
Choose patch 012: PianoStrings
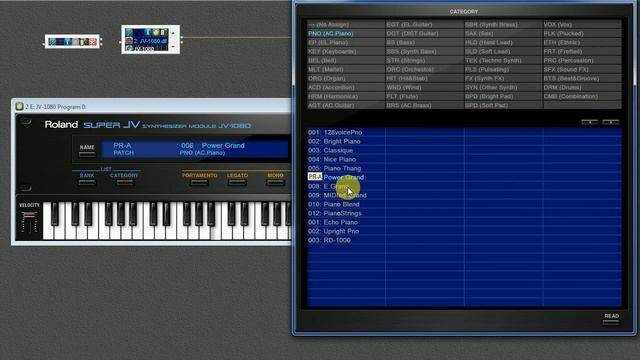click(346, 213)
